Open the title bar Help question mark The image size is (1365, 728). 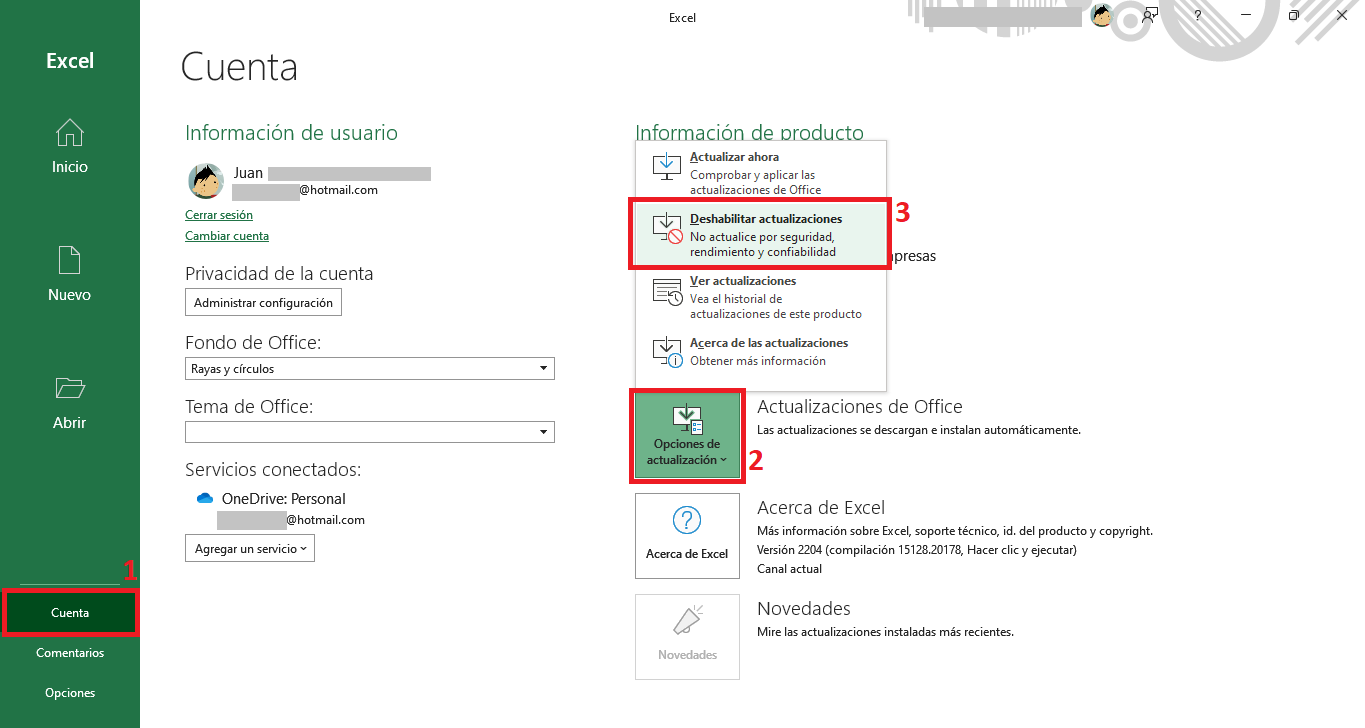click(1197, 15)
